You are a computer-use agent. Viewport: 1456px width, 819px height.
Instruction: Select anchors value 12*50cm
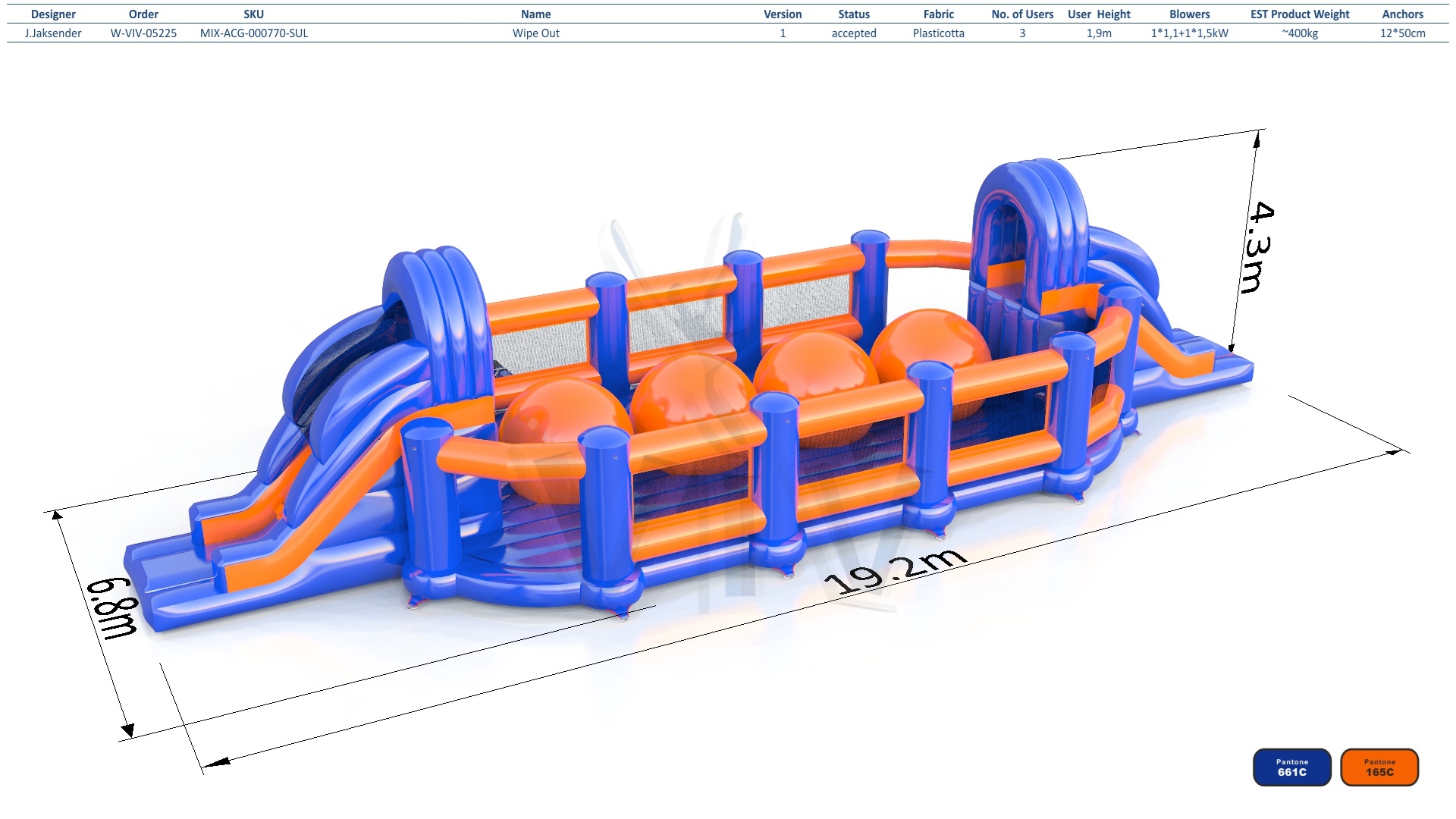click(x=1403, y=33)
